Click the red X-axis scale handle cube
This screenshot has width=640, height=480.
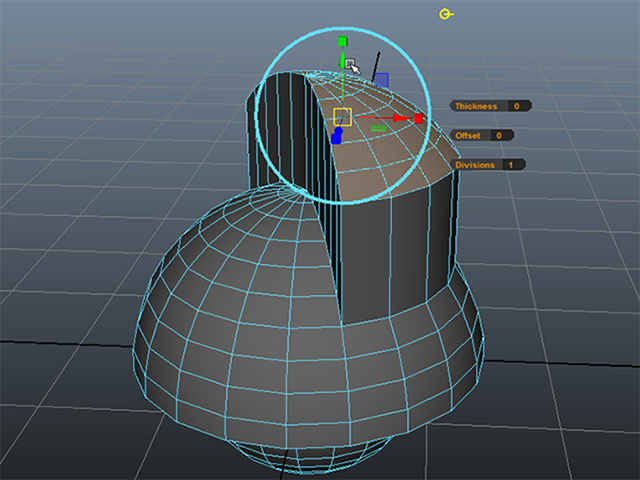coord(418,118)
